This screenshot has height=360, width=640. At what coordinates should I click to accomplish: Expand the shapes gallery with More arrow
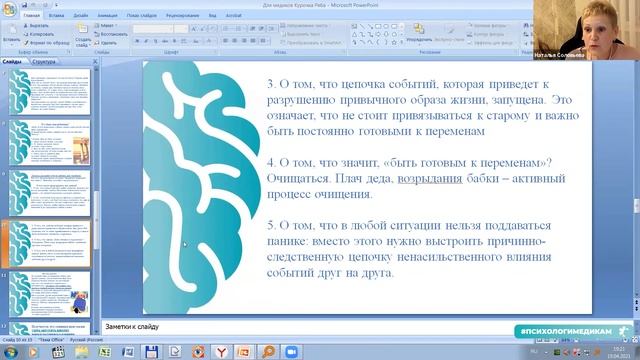(x=402, y=42)
